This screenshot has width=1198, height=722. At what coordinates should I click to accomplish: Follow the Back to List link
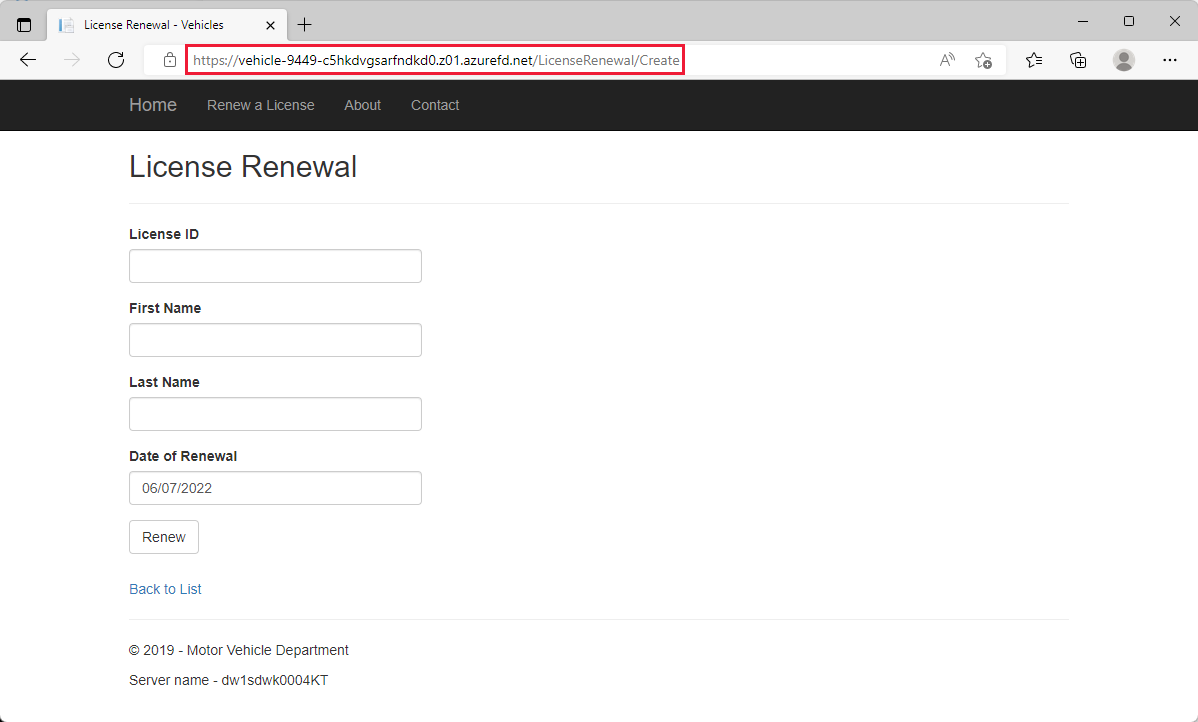click(x=165, y=589)
